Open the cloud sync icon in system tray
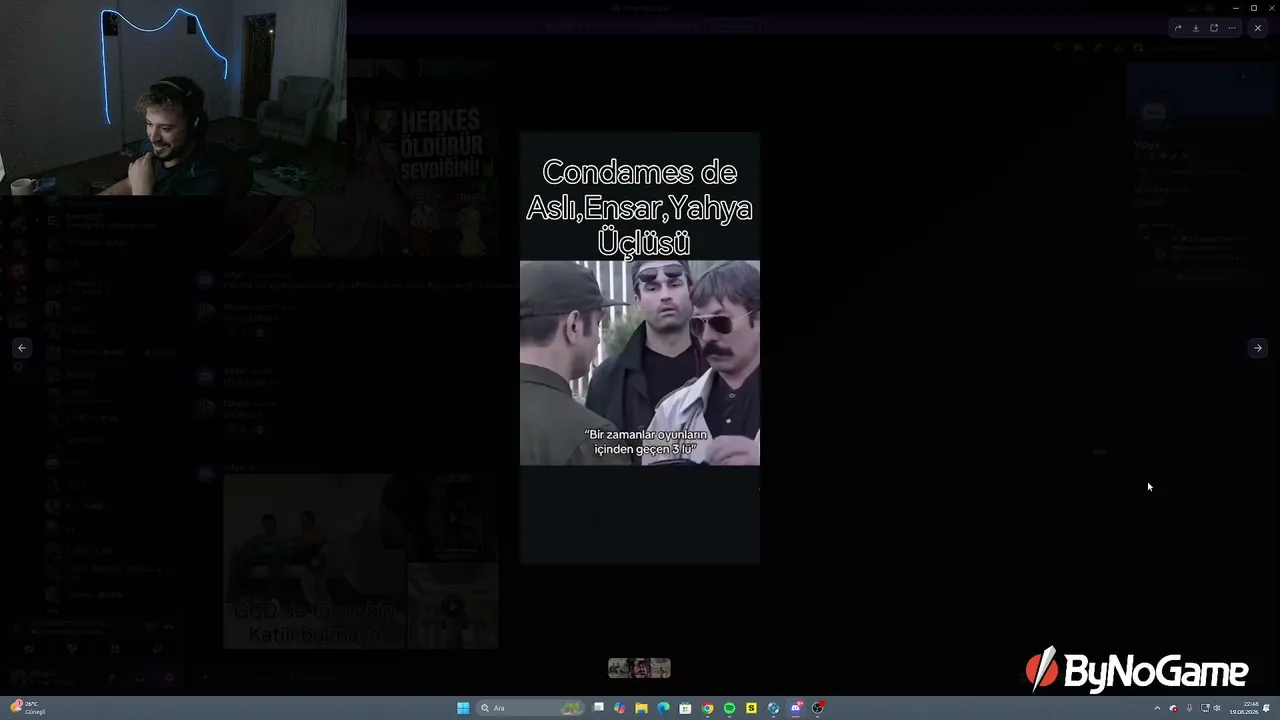 (1173, 708)
